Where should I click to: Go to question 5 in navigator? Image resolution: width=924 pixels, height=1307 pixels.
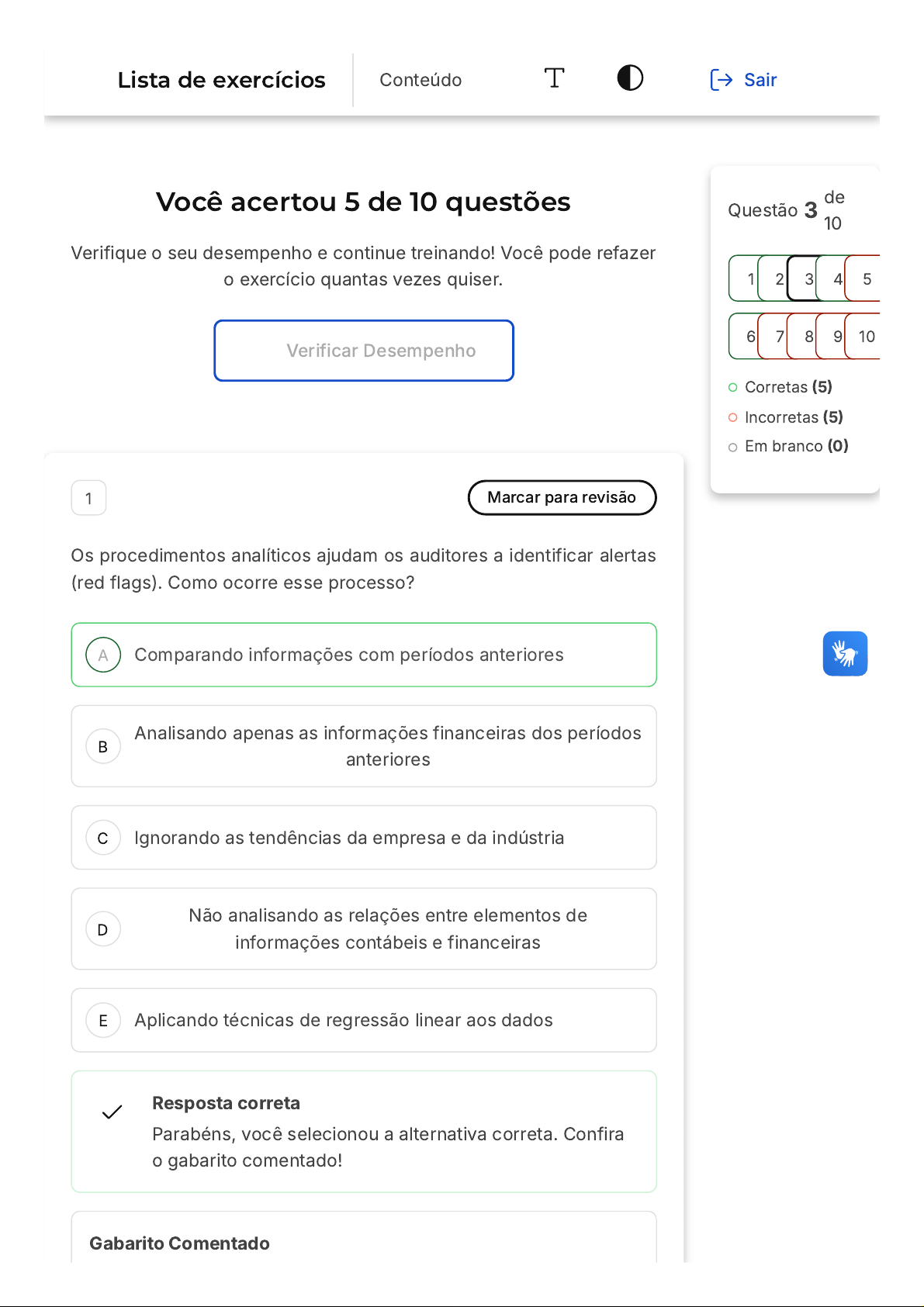click(x=866, y=278)
